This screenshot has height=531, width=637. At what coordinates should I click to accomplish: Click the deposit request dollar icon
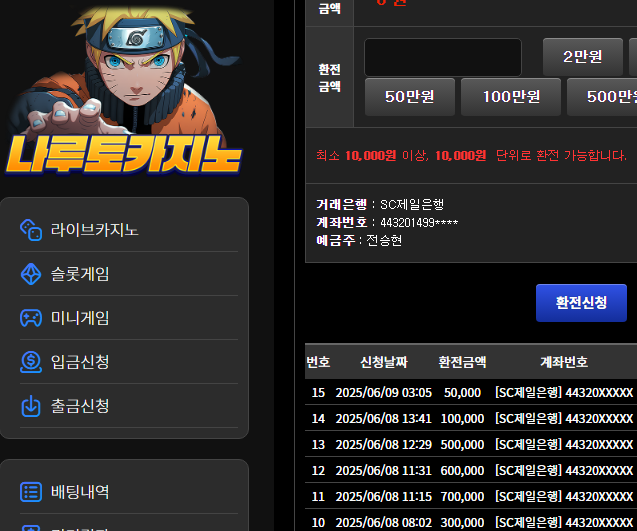pos(31,362)
